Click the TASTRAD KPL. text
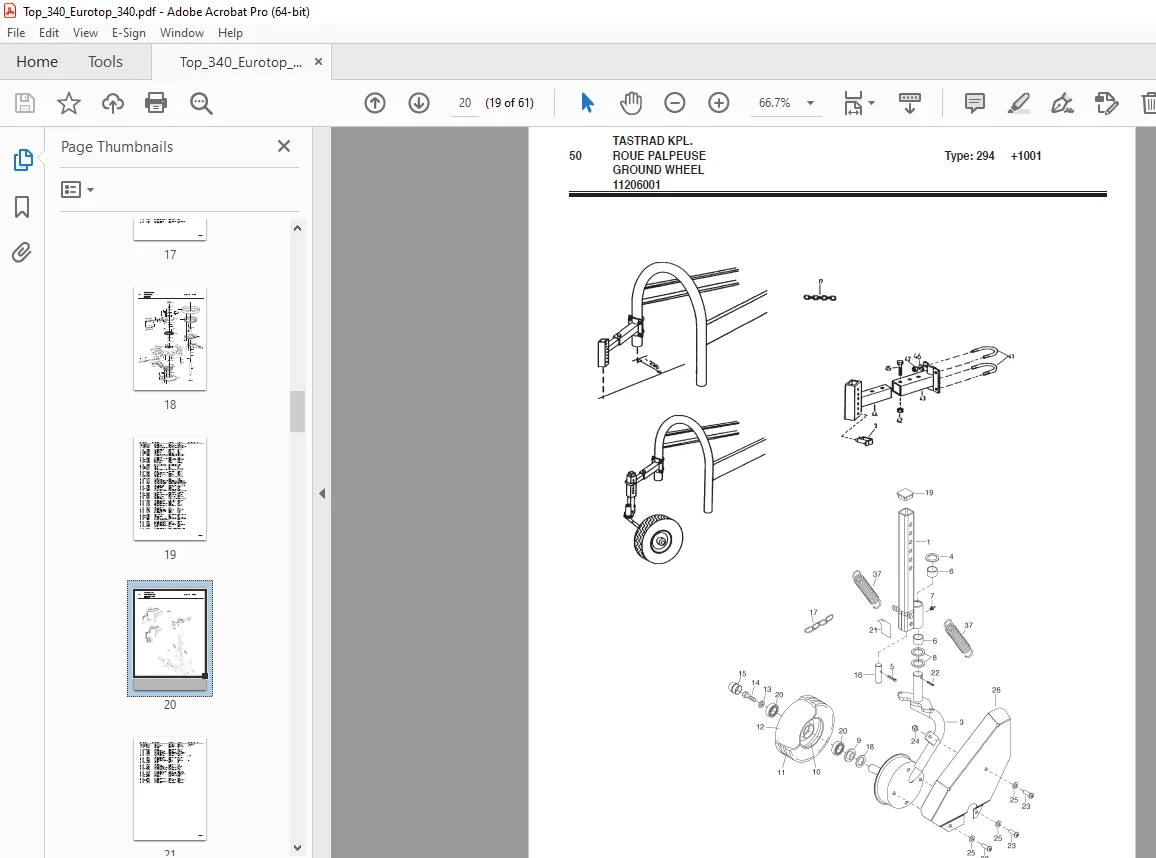The height and width of the screenshot is (858, 1156). click(652, 141)
